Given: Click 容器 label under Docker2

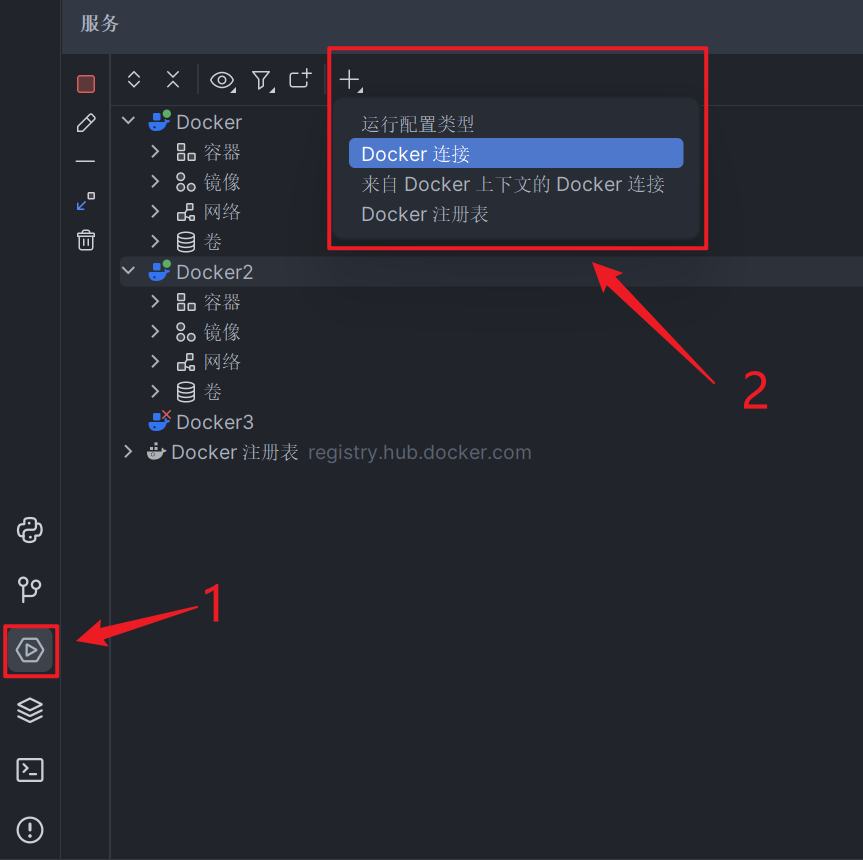Looking at the screenshot, I should click(222, 302).
